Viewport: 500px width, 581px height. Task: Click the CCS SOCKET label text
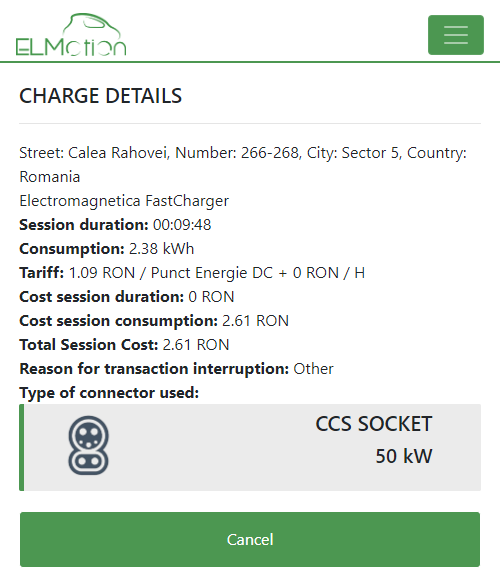(x=374, y=424)
